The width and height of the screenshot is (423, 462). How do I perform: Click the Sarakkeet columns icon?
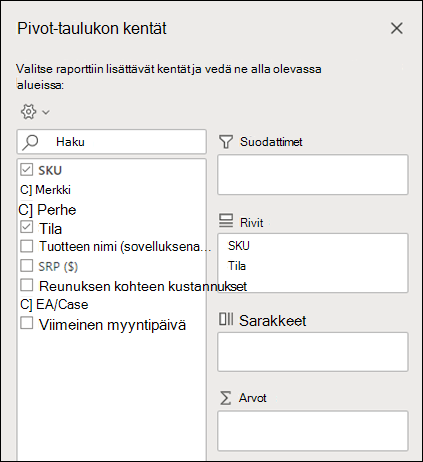226,319
